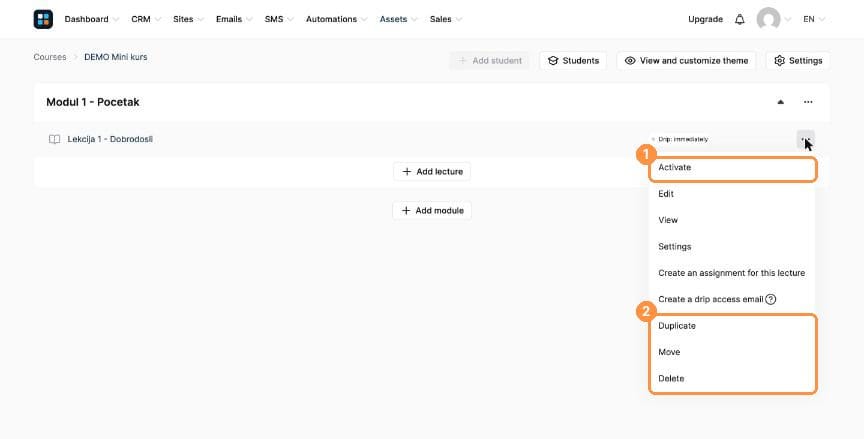Open the SMS dropdown
864x439 pixels.
coord(279,19)
